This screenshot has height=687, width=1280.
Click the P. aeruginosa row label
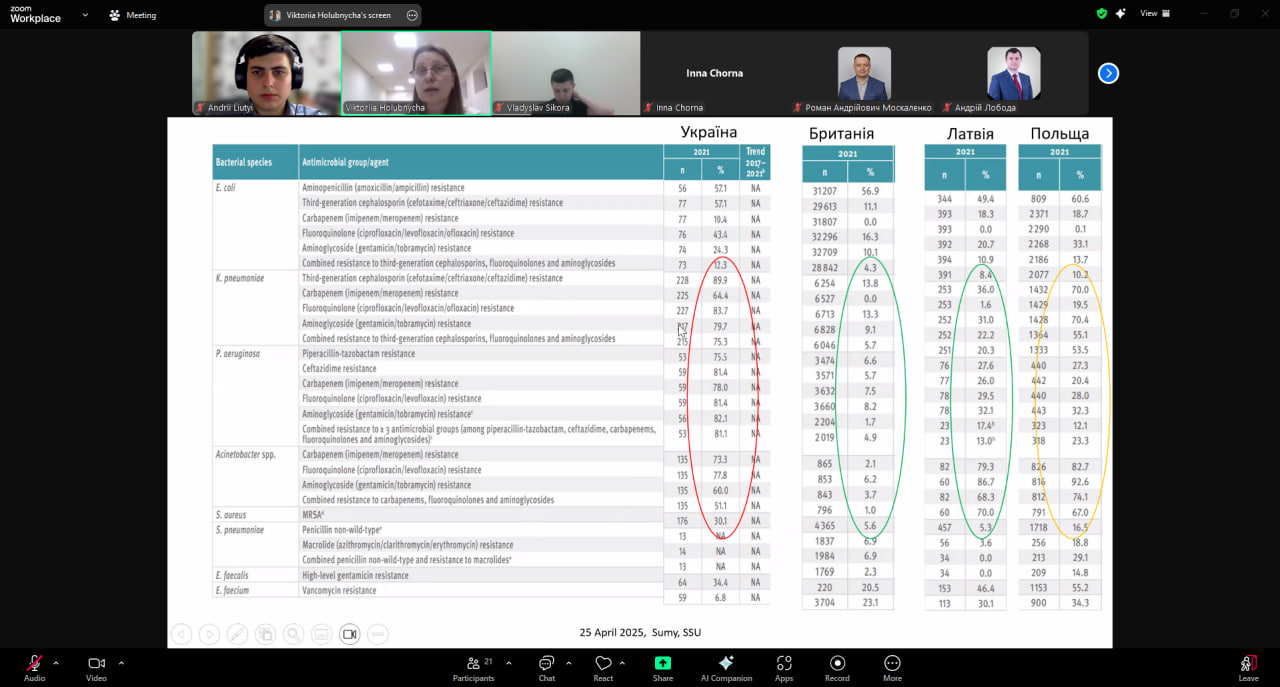pos(238,353)
